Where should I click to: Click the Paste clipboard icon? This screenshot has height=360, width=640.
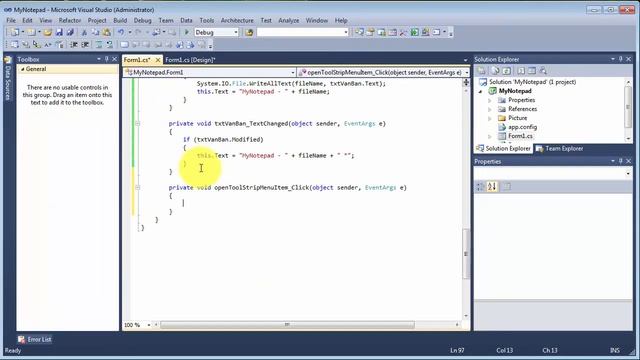[107, 32]
